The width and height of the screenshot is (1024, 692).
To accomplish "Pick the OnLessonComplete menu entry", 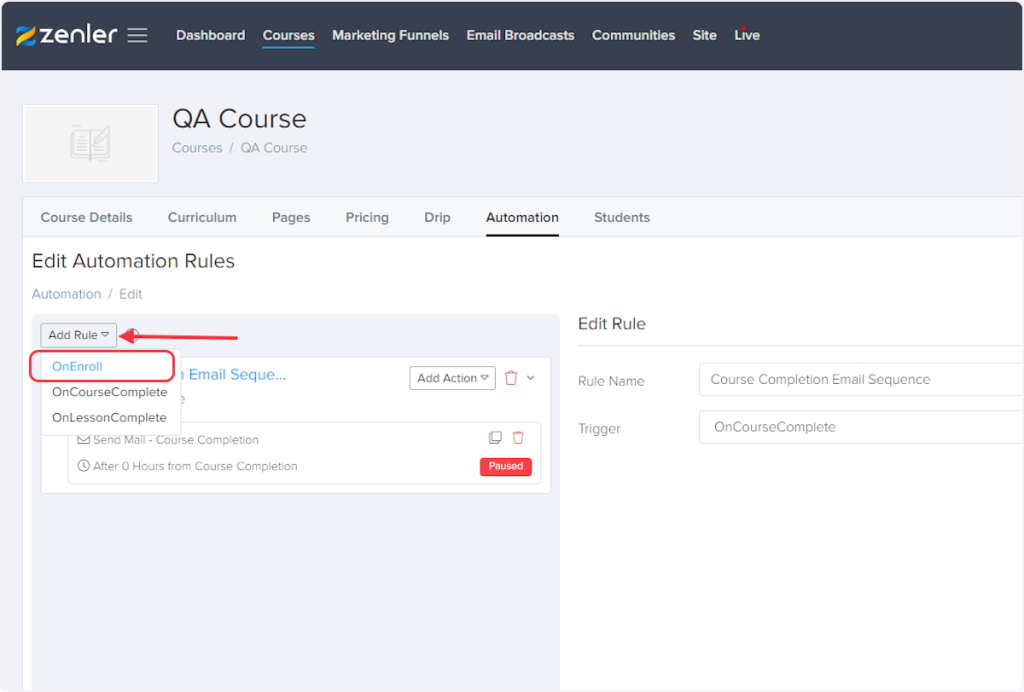I will 109,417.
